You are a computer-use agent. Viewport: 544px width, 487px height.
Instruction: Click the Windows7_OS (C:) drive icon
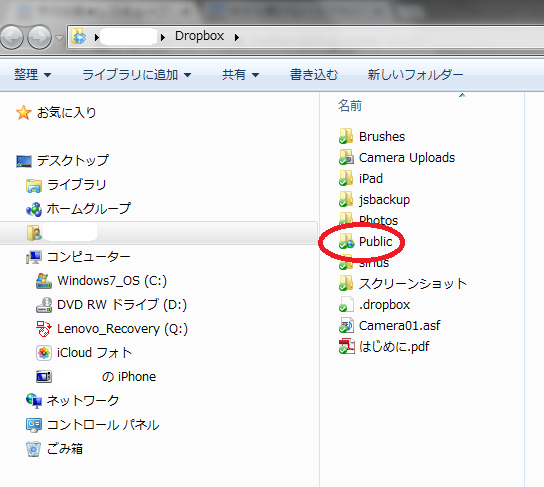44,281
